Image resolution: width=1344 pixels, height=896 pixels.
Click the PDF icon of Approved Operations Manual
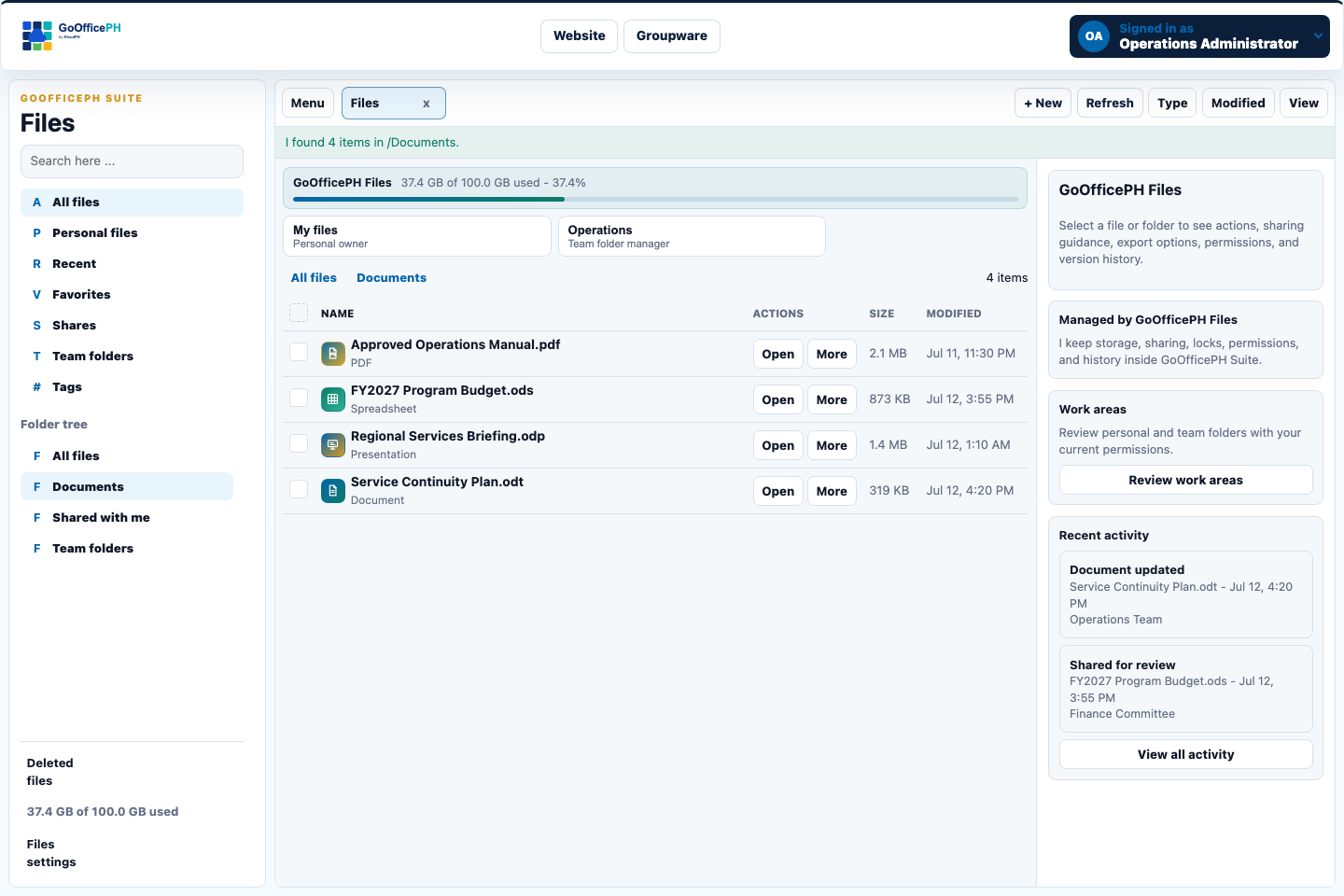[333, 354]
